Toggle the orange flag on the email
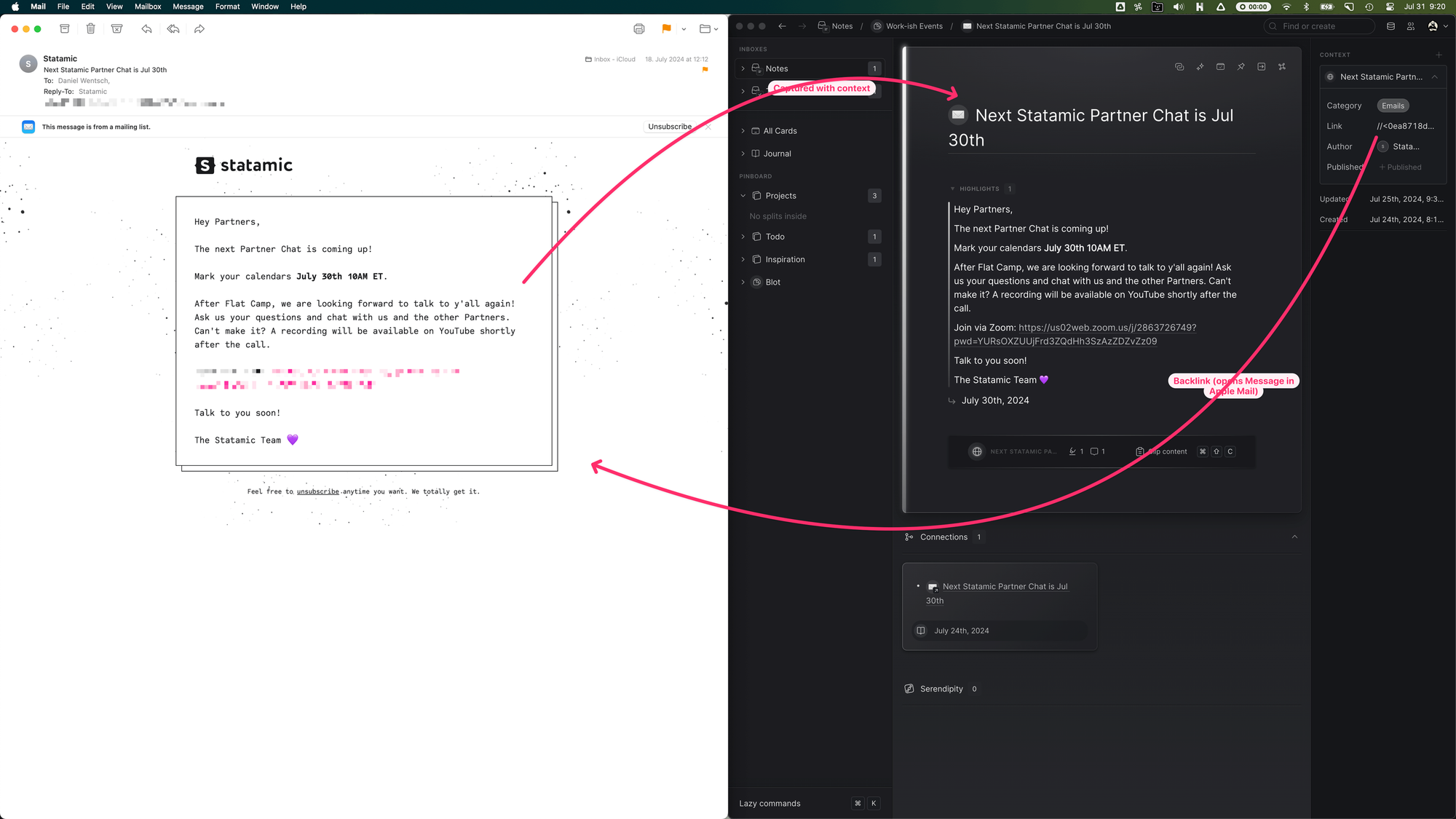Viewport: 1456px width, 819px height. (x=665, y=29)
